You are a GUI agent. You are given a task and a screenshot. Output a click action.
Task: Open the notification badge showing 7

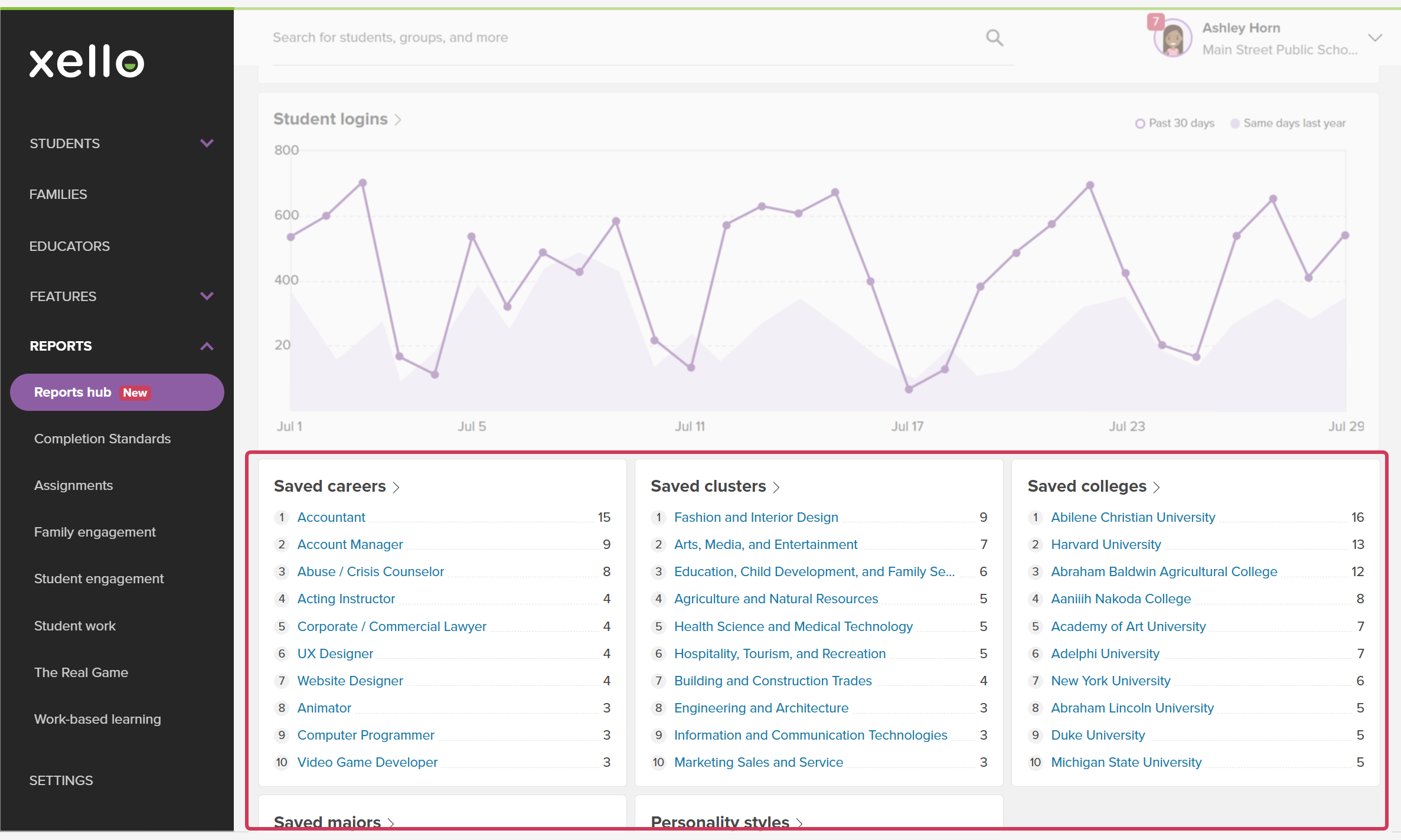[1155, 21]
